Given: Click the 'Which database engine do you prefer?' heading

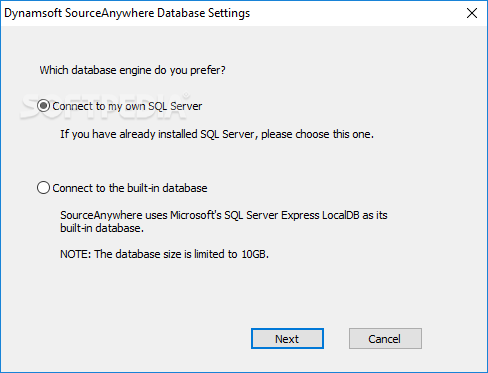Looking at the screenshot, I should tap(132, 70).
